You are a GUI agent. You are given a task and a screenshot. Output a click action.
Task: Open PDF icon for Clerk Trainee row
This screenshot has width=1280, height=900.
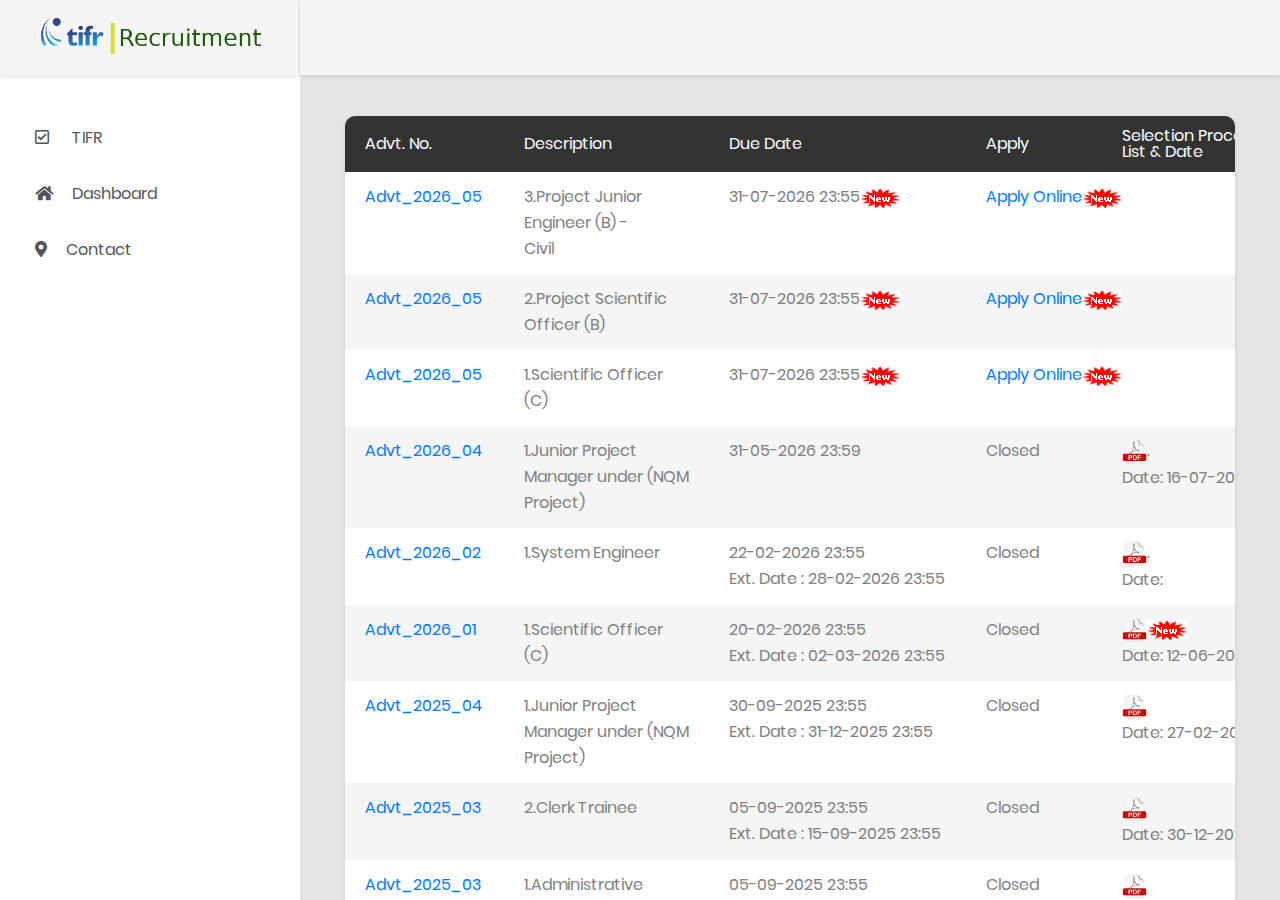[x=1134, y=808]
